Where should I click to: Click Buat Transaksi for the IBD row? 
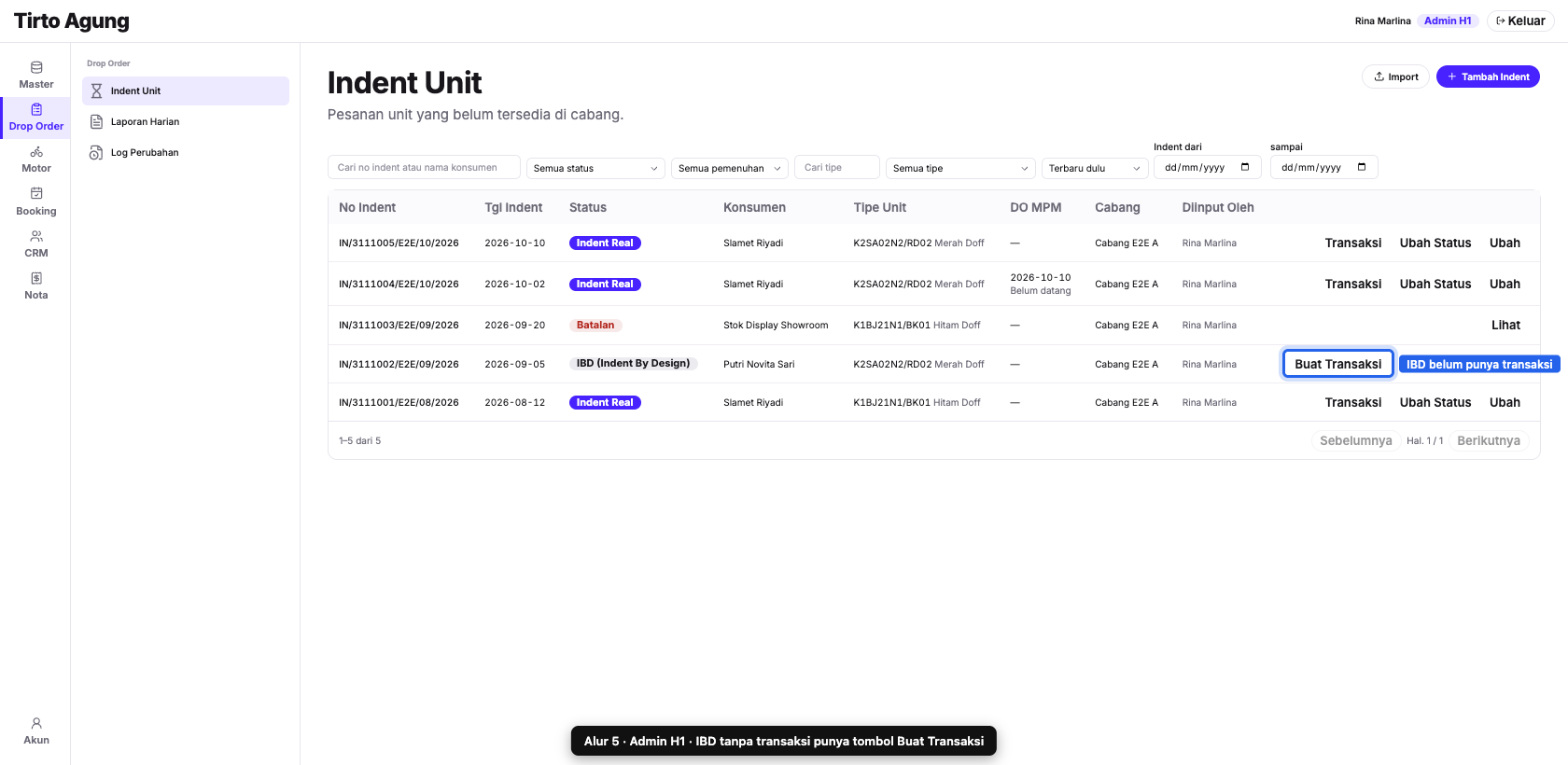[x=1337, y=364]
